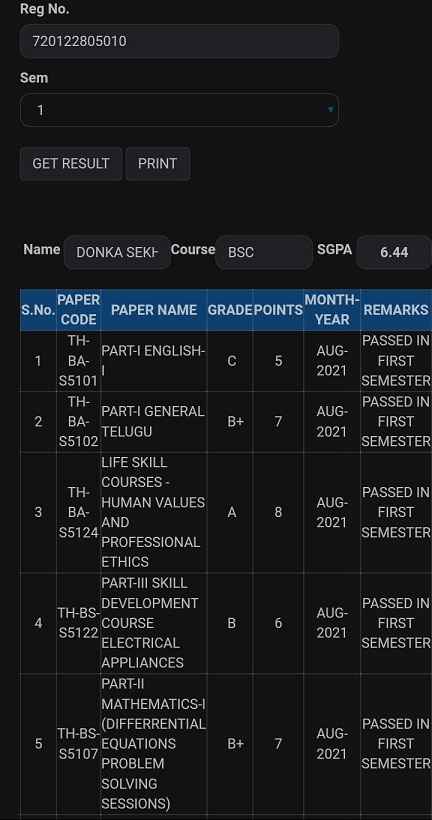Click the GET RESULT button

[71, 164]
